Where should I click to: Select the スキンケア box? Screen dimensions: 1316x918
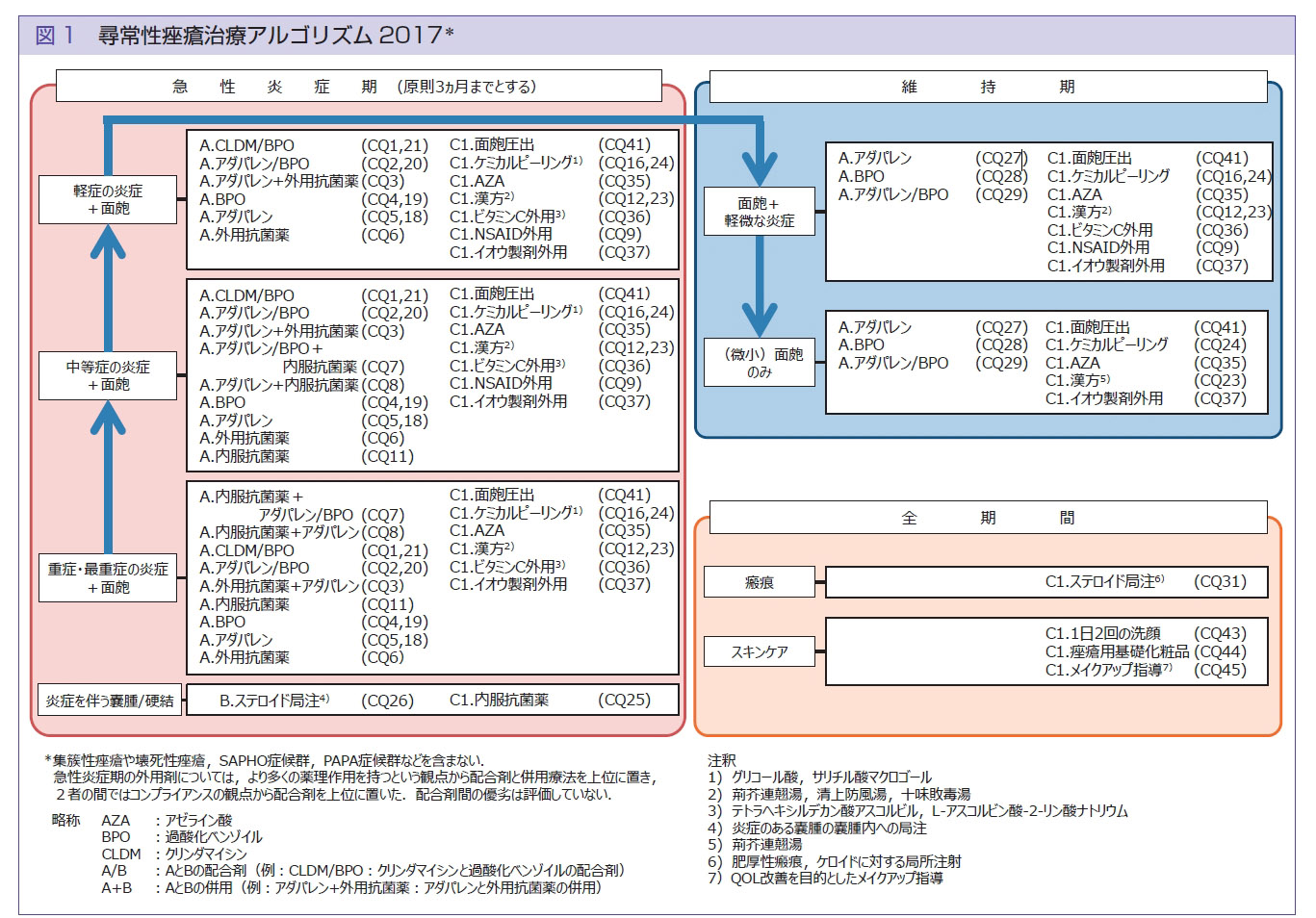(760, 651)
